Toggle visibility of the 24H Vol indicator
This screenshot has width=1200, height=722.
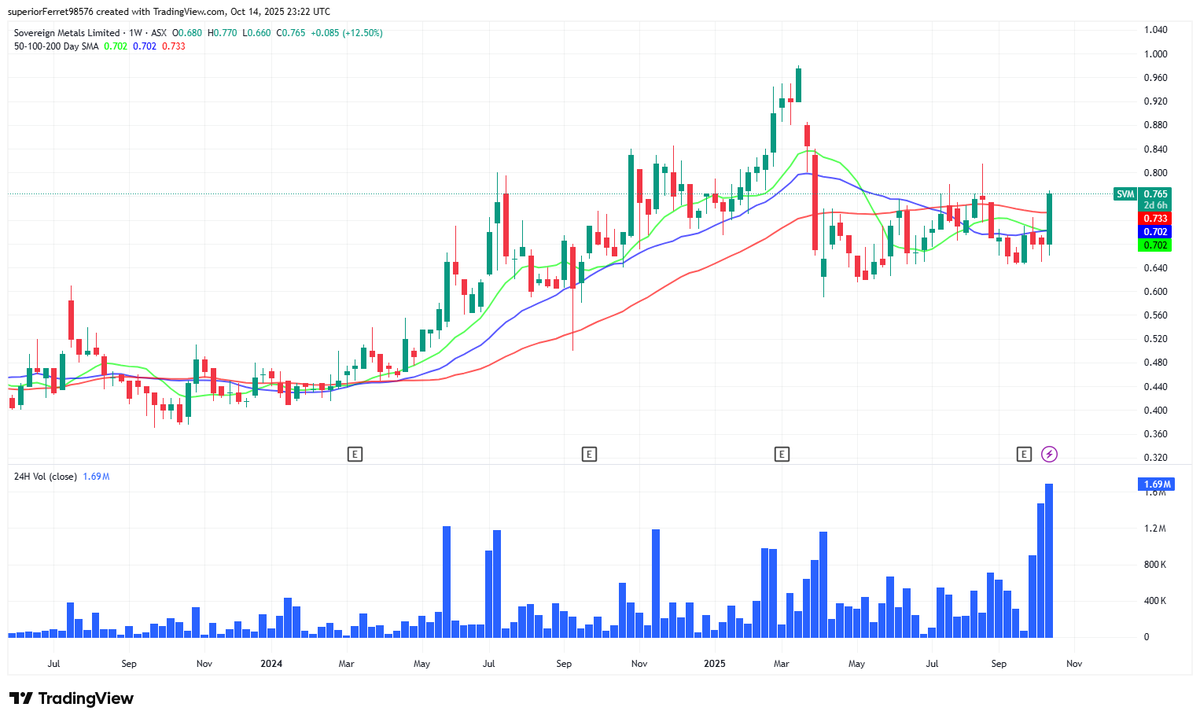[44, 477]
